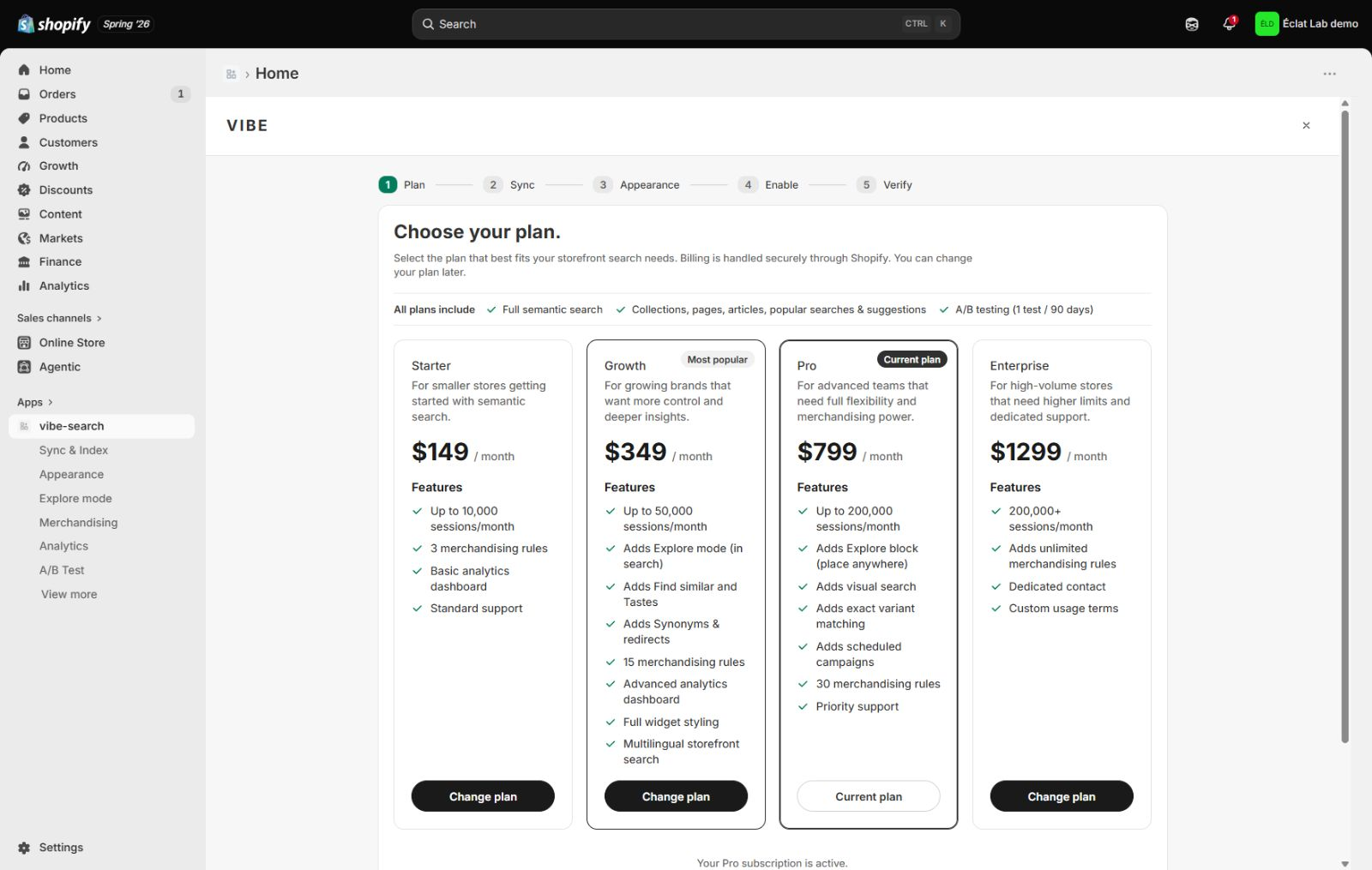Select step 5 Verify

tap(885, 184)
